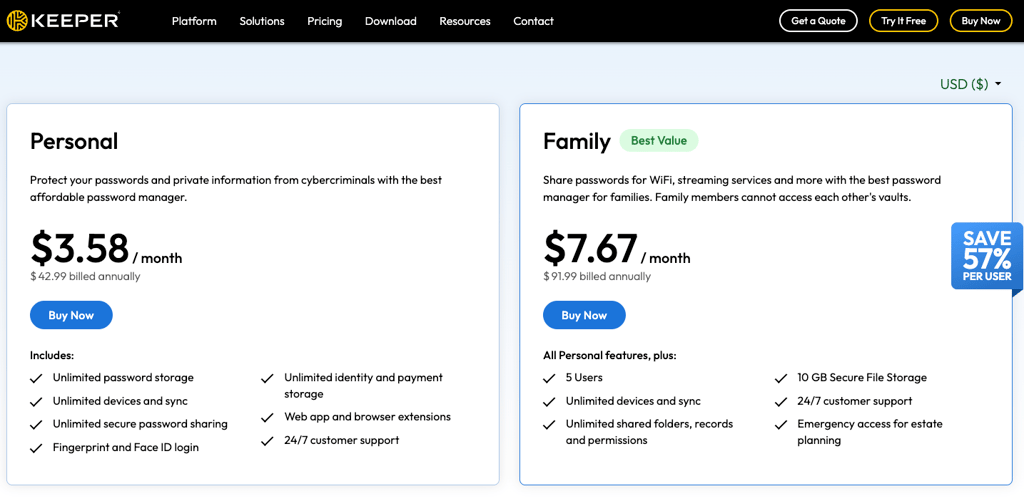Screen dimensions: 1024x501
Task: Click checkmark beside Unlimited password storage
Action: tap(37, 378)
